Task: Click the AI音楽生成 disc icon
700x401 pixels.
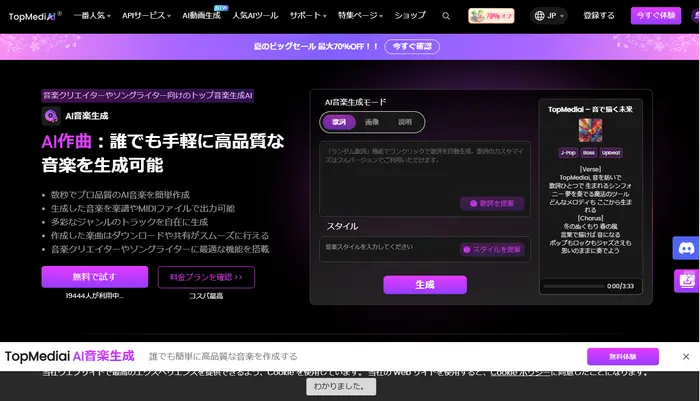Action: coord(51,116)
